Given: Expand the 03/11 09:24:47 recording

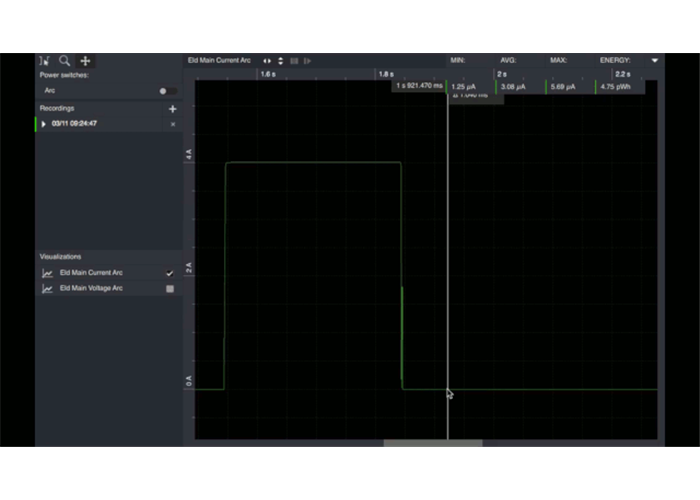Looking at the screenshot, I should click(x=43, y=124).
